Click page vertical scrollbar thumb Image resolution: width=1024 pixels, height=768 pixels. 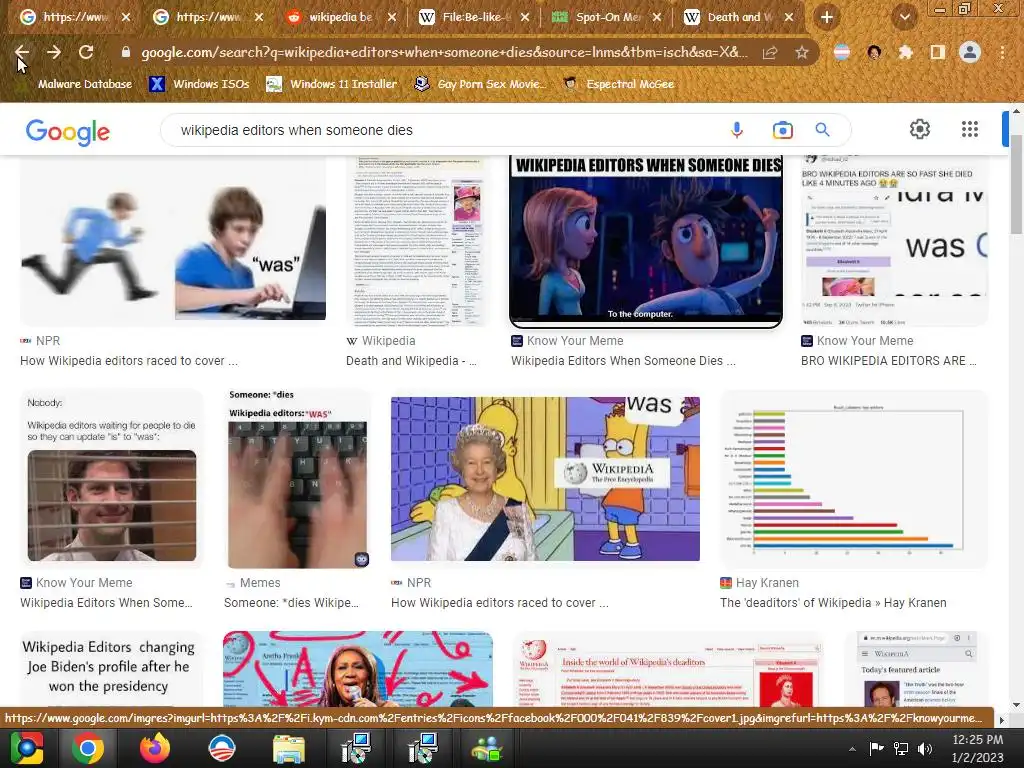pos(1016,184)
